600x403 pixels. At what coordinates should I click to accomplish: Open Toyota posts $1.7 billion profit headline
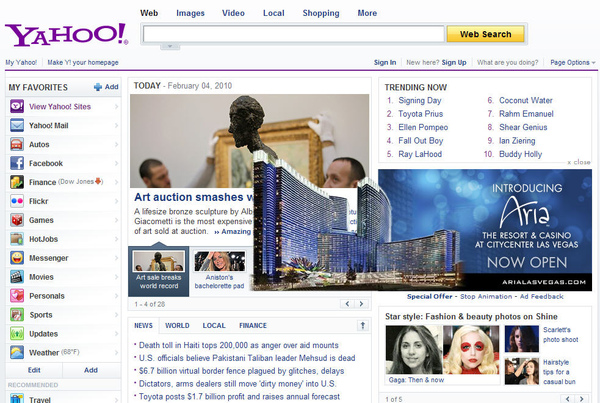(239, 396)
